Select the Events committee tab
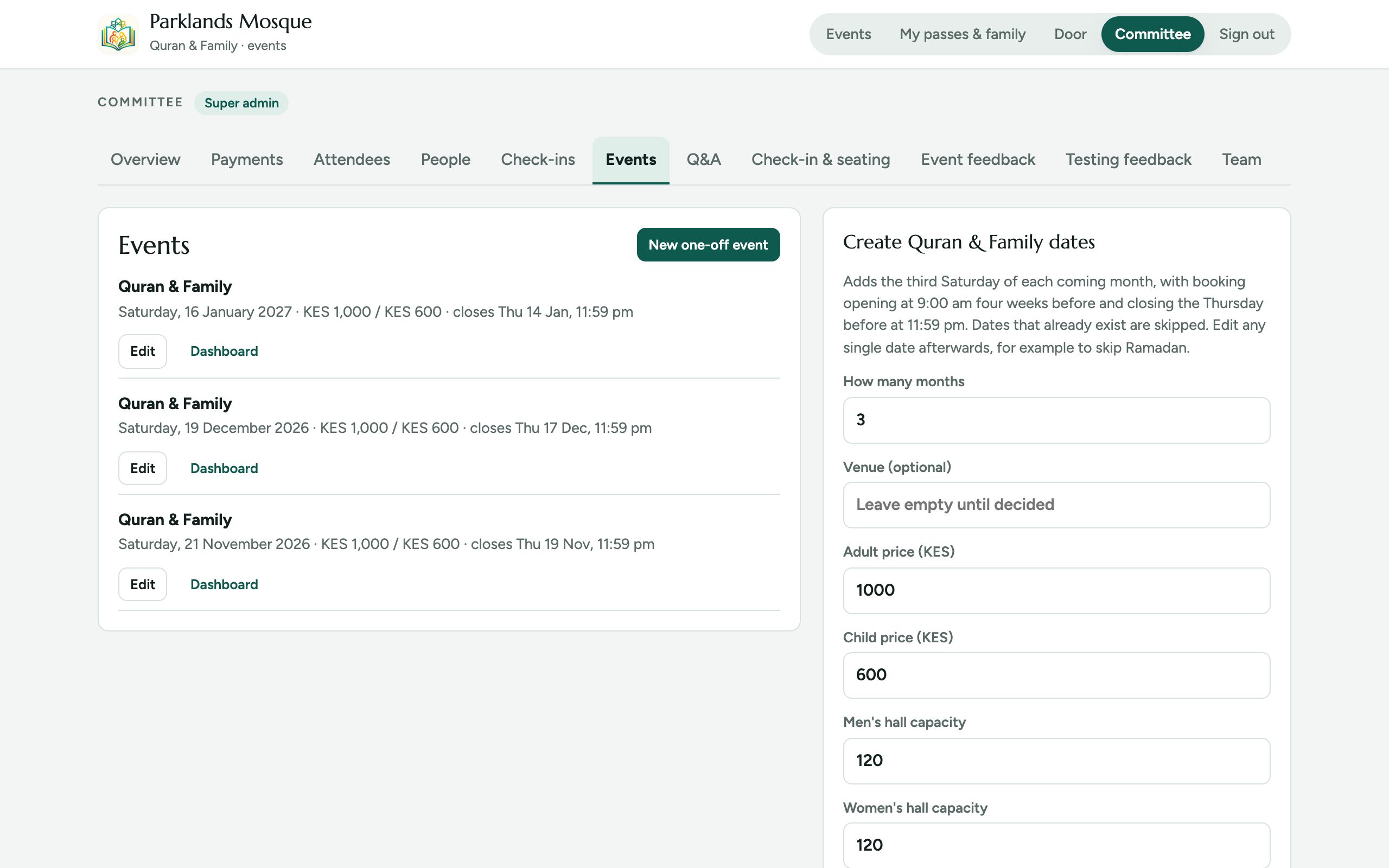The height and width of the screenshot is (868, 1389). click(631, 159)
